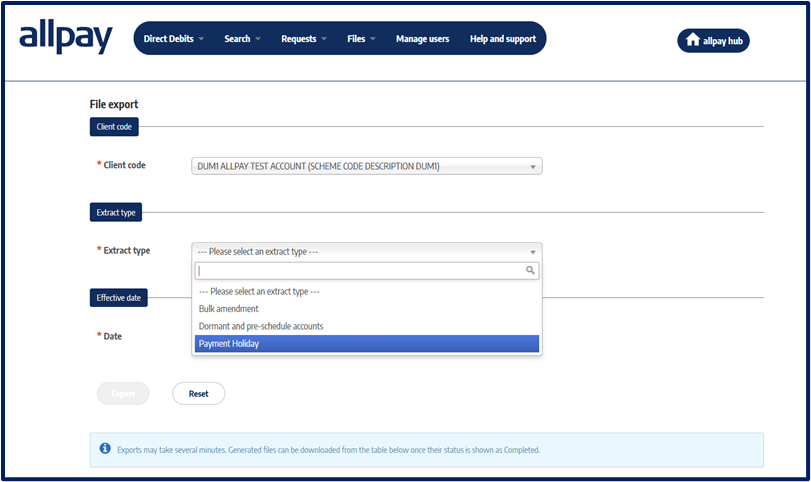This screenshot has height=482, width=811.
Task: Click the Files menu dropdown arrow
Action: (x=372, y=39)
